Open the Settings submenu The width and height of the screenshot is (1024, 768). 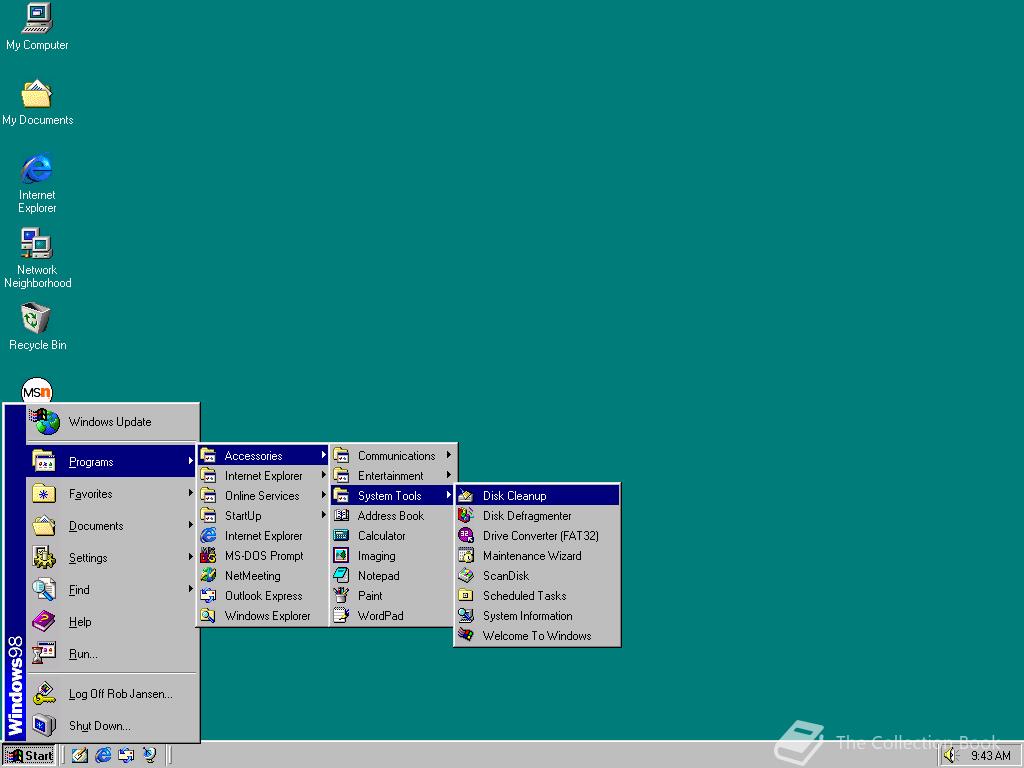[112, 558]
